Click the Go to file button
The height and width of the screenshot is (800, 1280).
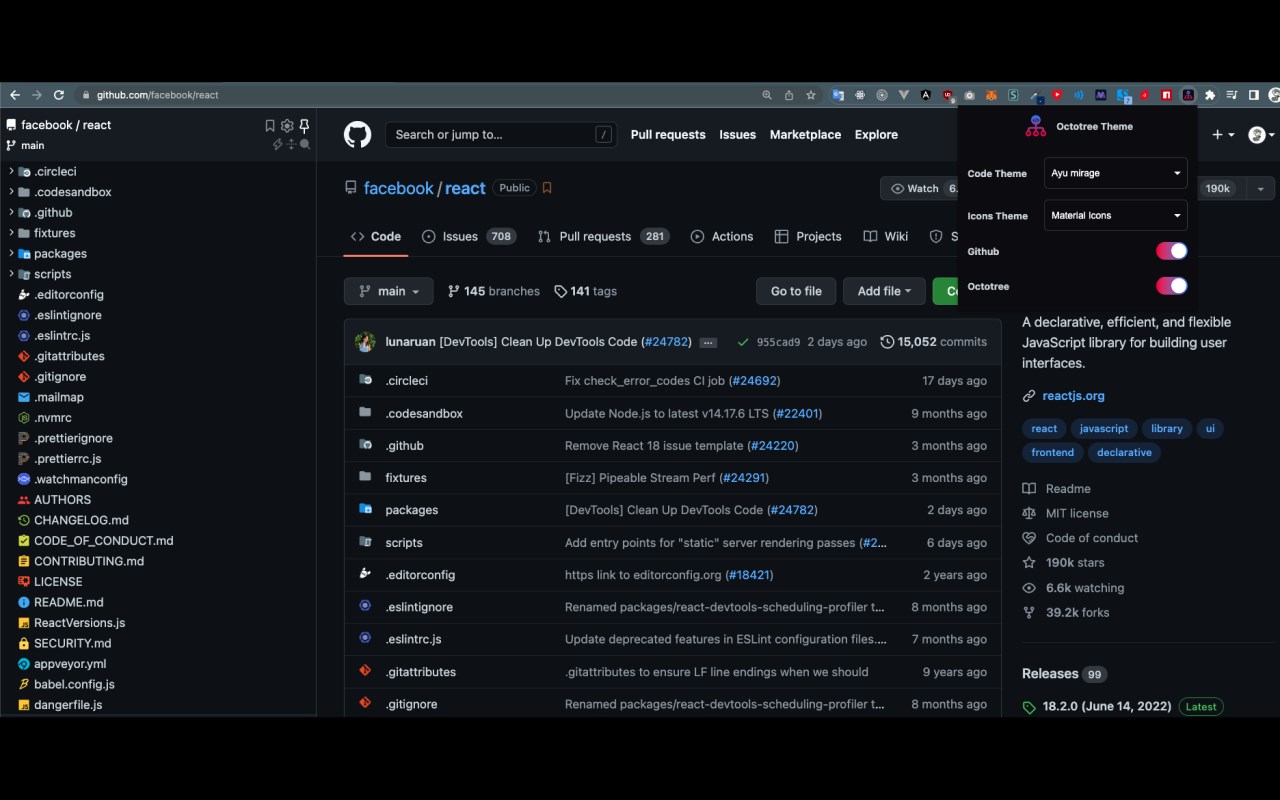(x=796, y=291)
